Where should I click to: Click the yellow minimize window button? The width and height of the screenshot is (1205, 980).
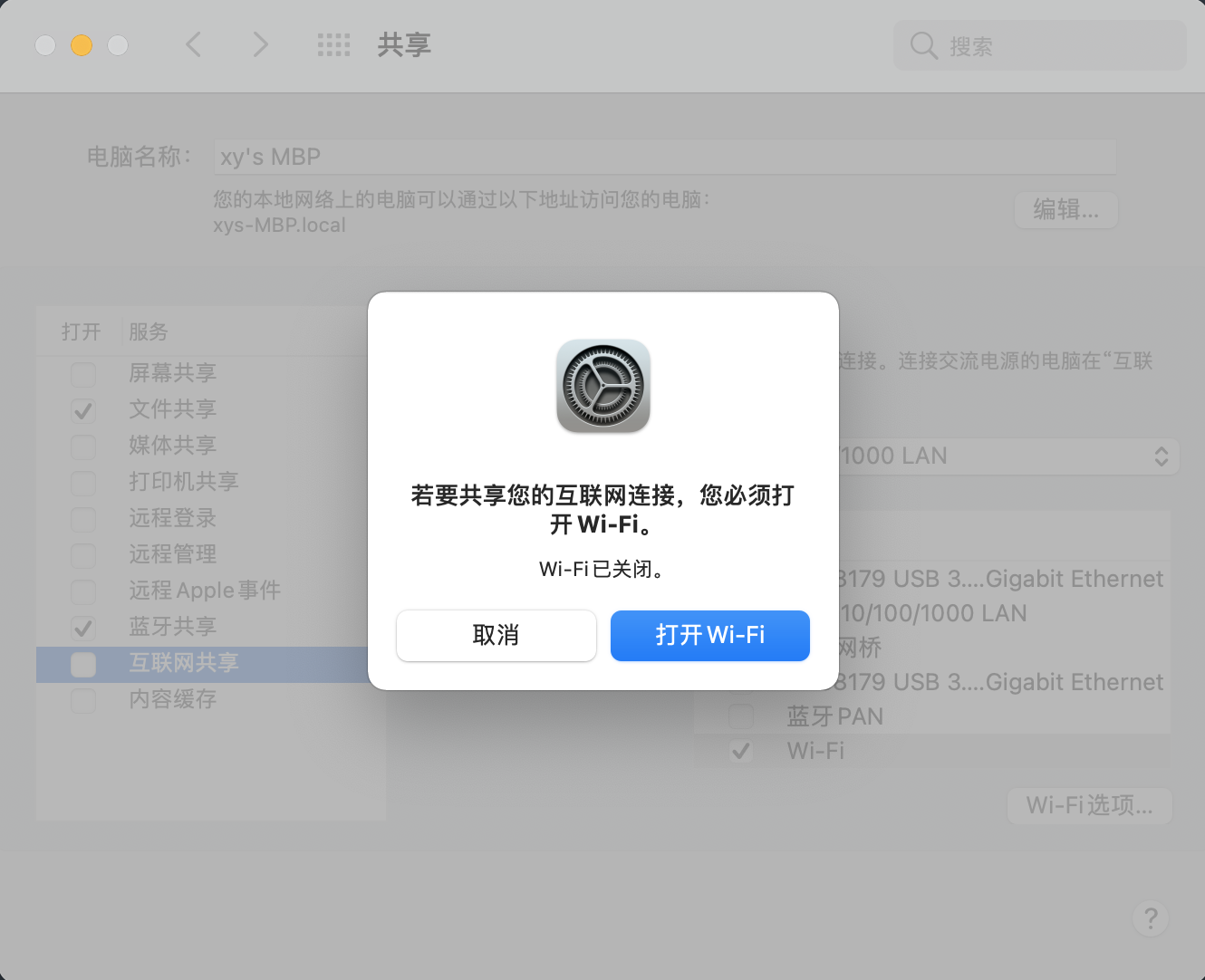pyautogui.click(x=82, y=44)
